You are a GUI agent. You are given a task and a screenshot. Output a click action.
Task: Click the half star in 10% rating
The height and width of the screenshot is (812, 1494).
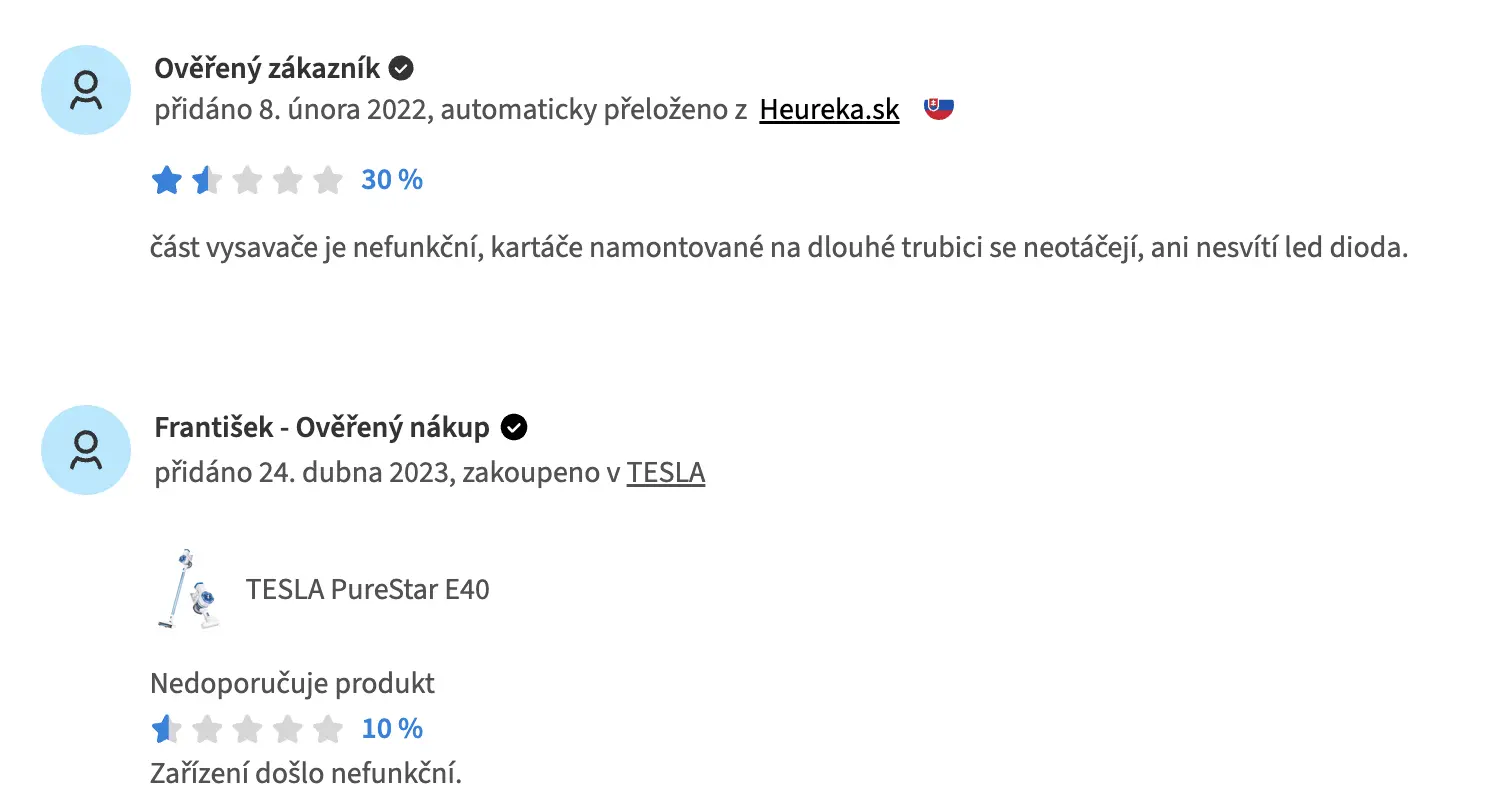click(x=167, y=729)
